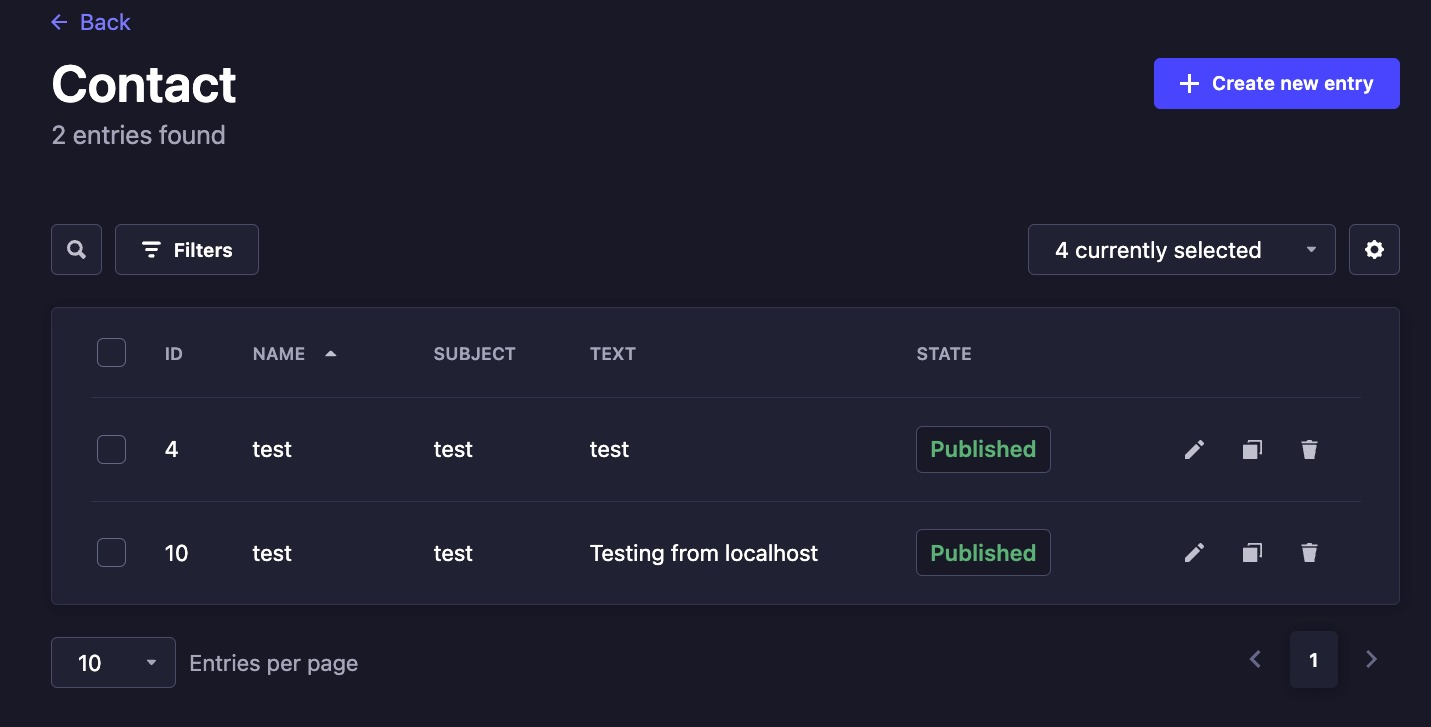1431x727 pixels.
Task: Open the entries per page dropdown
Action: point(113,662)
